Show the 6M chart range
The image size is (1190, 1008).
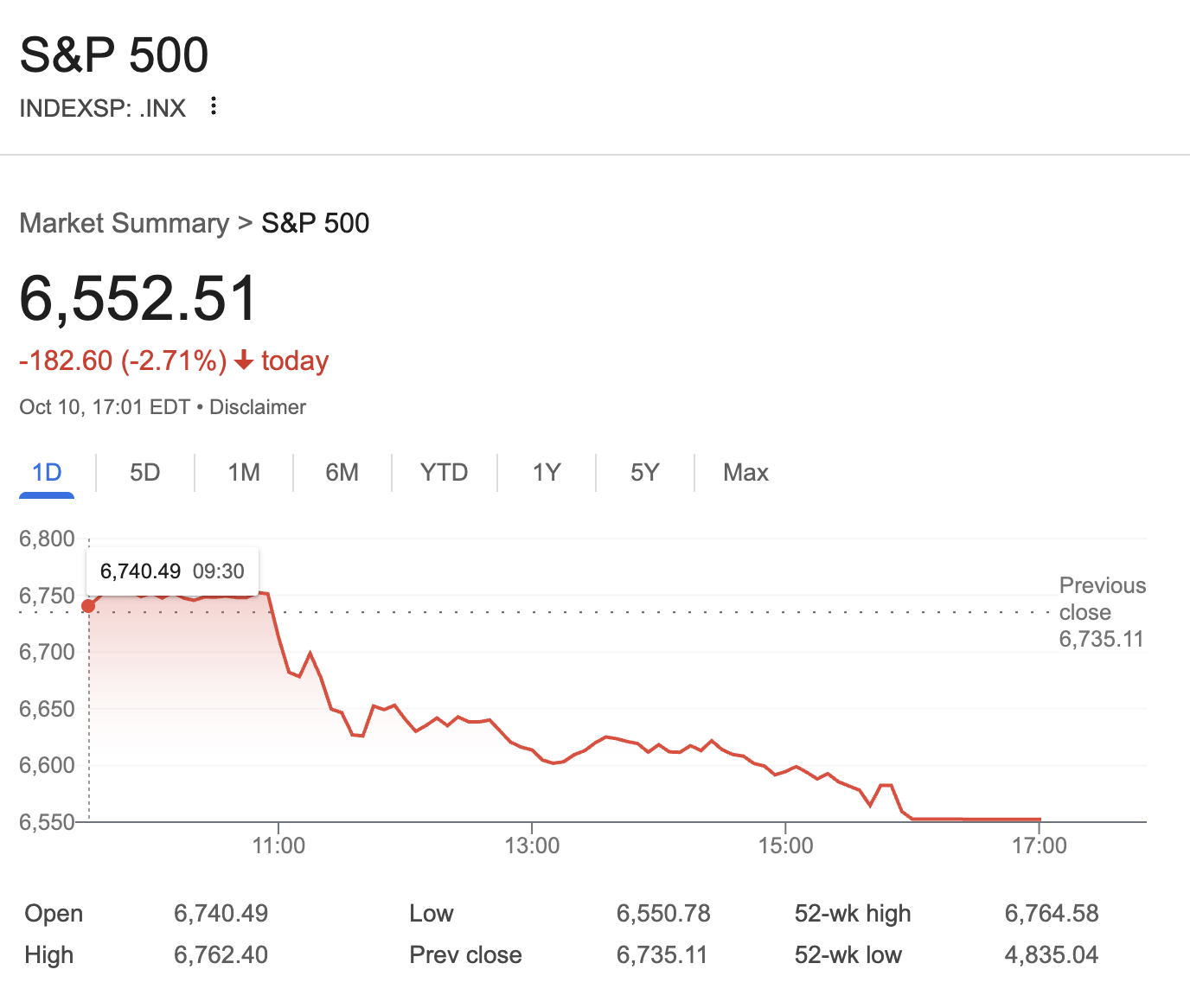coord(342,473)
